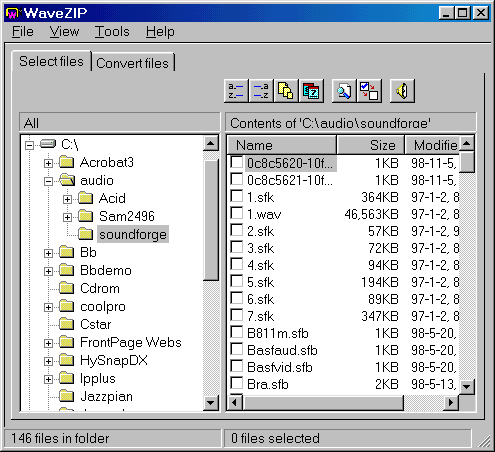The image size is (495, 452).
Task: Click the sort descending toolbar icon
Action: pyautogui.click(x=261, y=91)
